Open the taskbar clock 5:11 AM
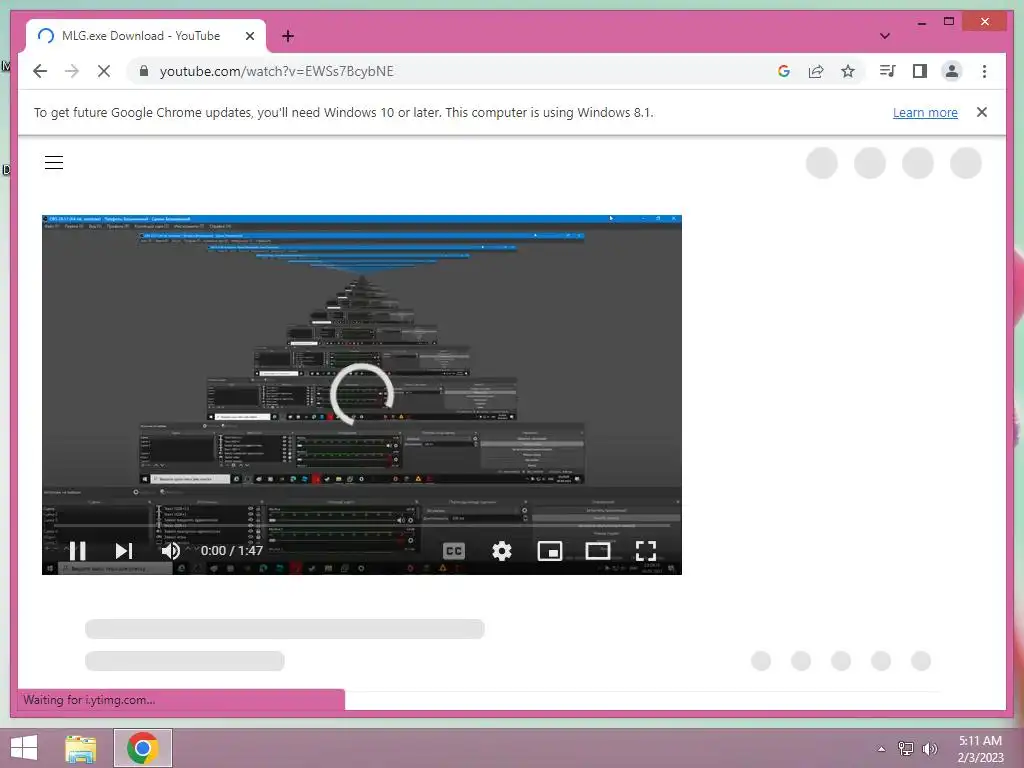Image resolution: width=1024 pixels, height=768 pixels. (x=980, y=748)
